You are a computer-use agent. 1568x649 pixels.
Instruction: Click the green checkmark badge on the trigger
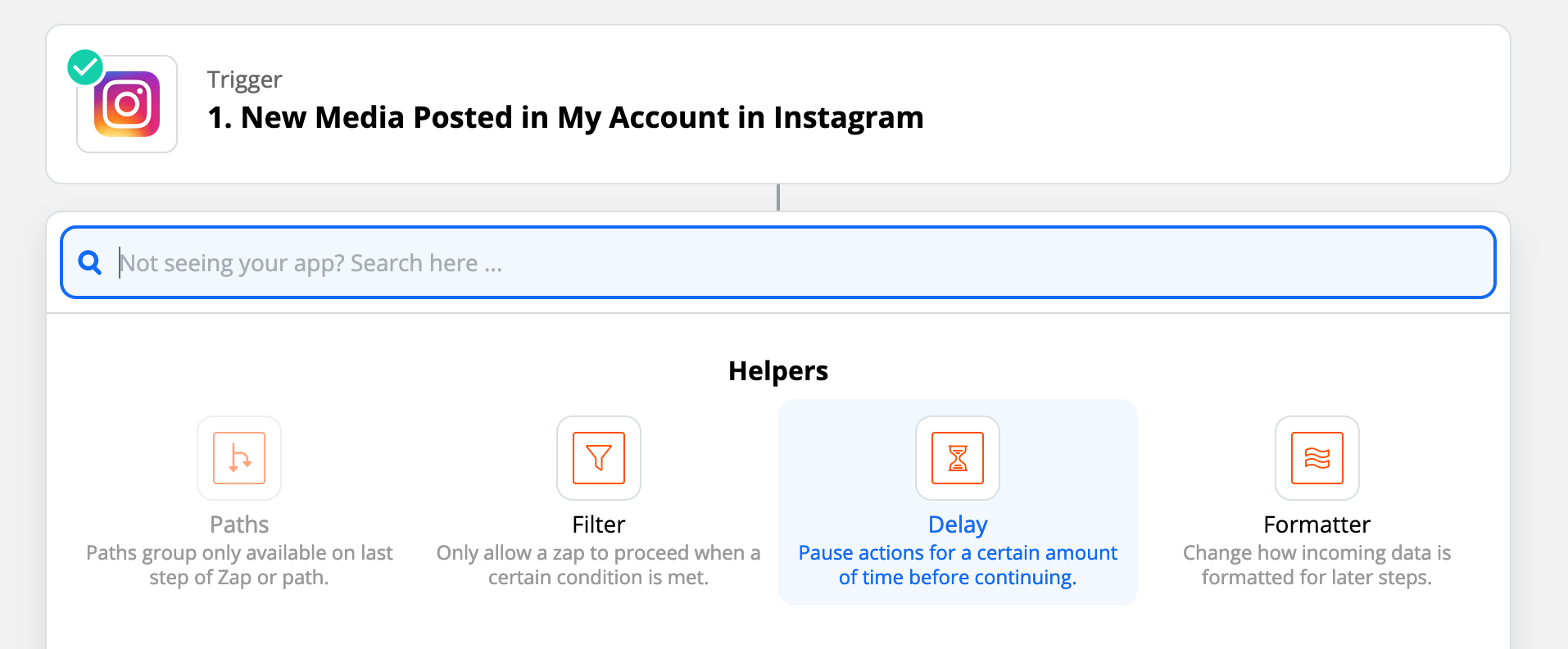85,67
